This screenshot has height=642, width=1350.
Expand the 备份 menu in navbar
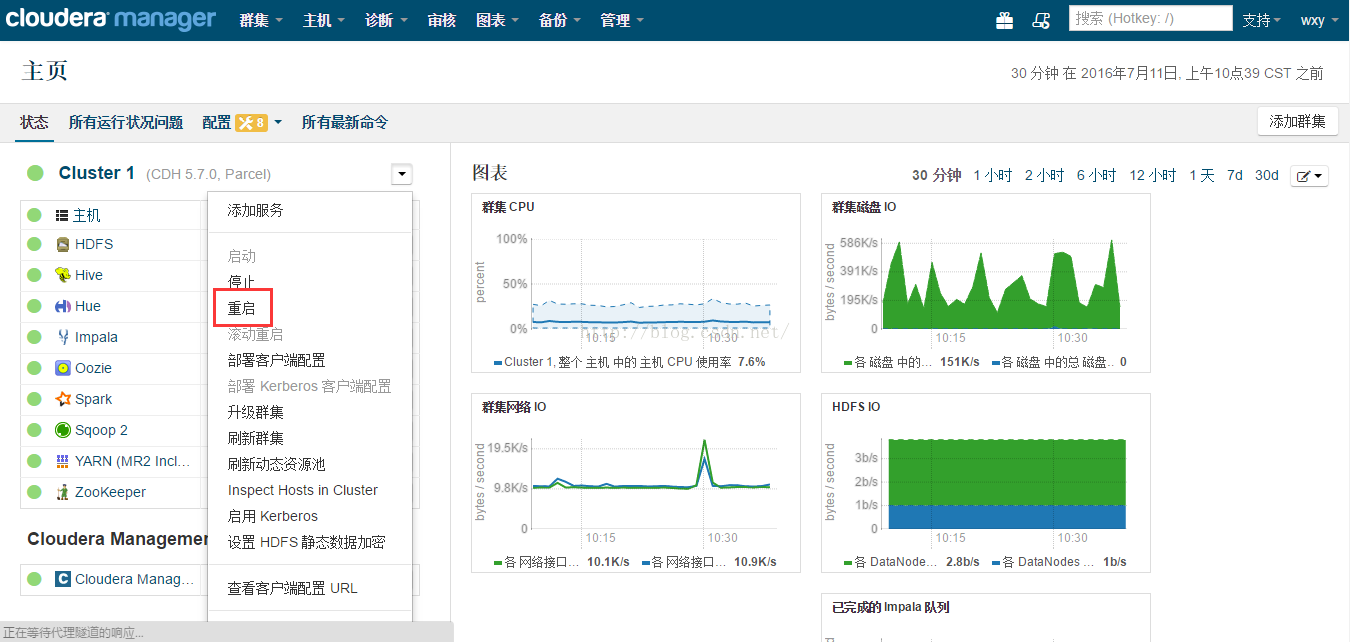pos(560,20)
